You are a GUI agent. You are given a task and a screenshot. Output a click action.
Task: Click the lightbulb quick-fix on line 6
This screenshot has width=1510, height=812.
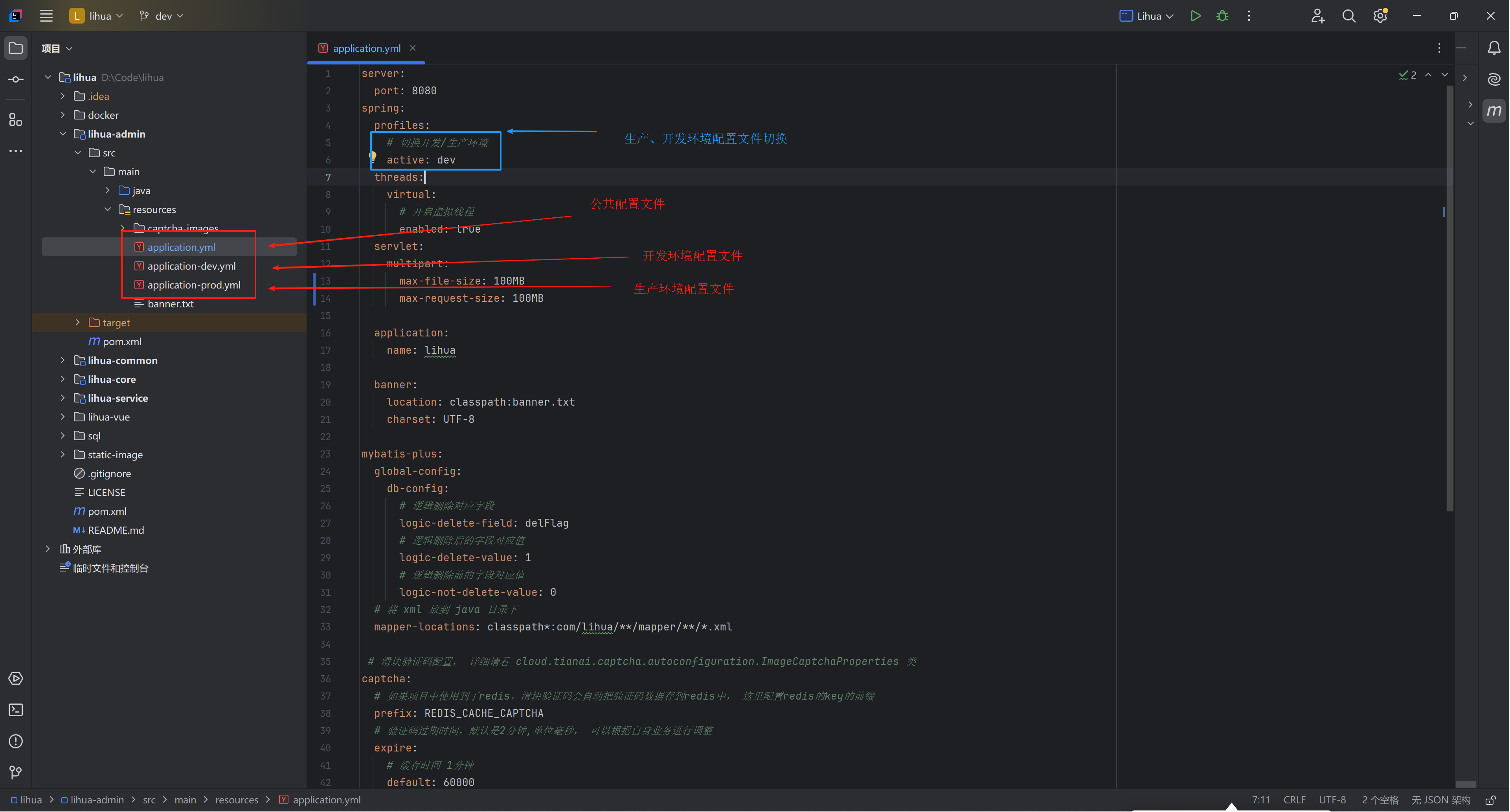[x=372, y=156]
